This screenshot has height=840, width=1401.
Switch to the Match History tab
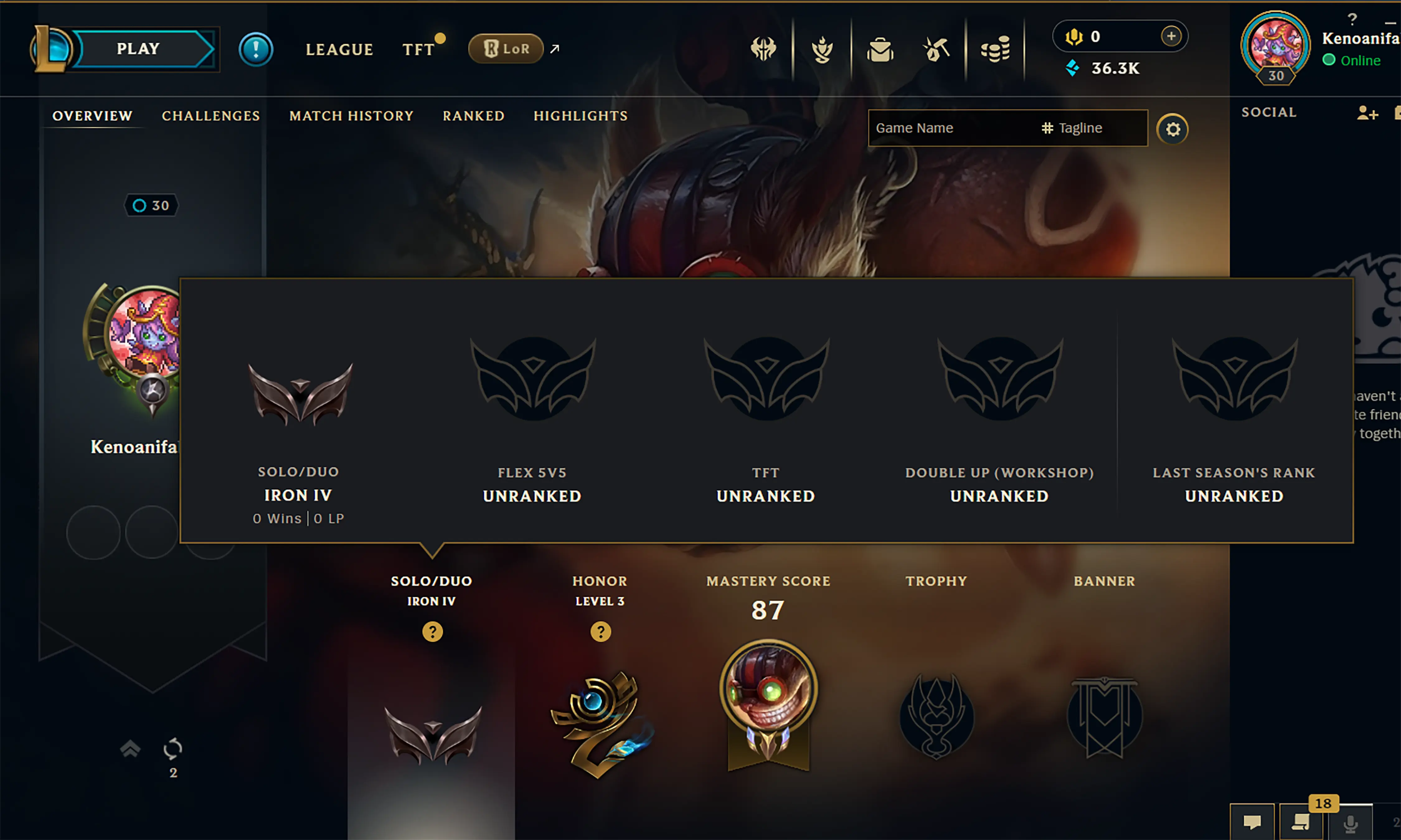(x=351, y=115)
